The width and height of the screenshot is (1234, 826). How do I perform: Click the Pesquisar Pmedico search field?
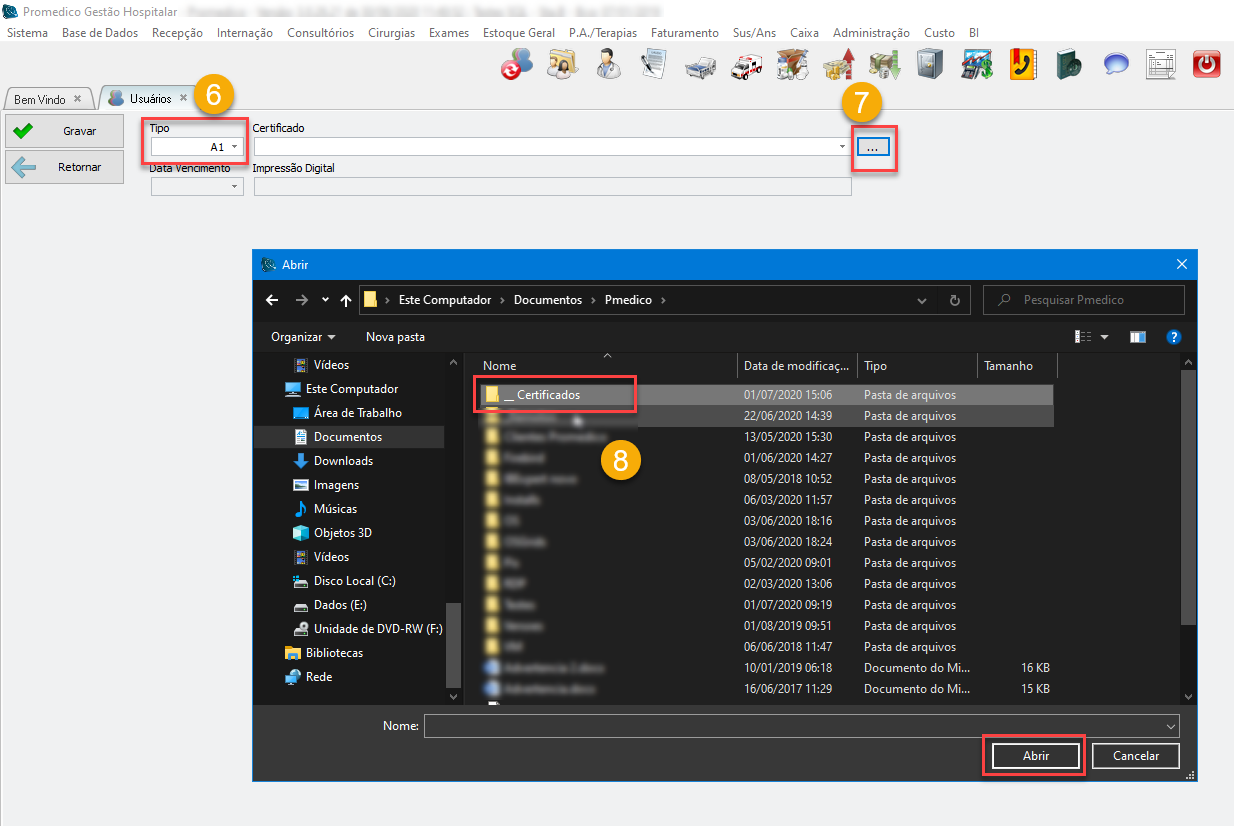[x=1092, y=300]
